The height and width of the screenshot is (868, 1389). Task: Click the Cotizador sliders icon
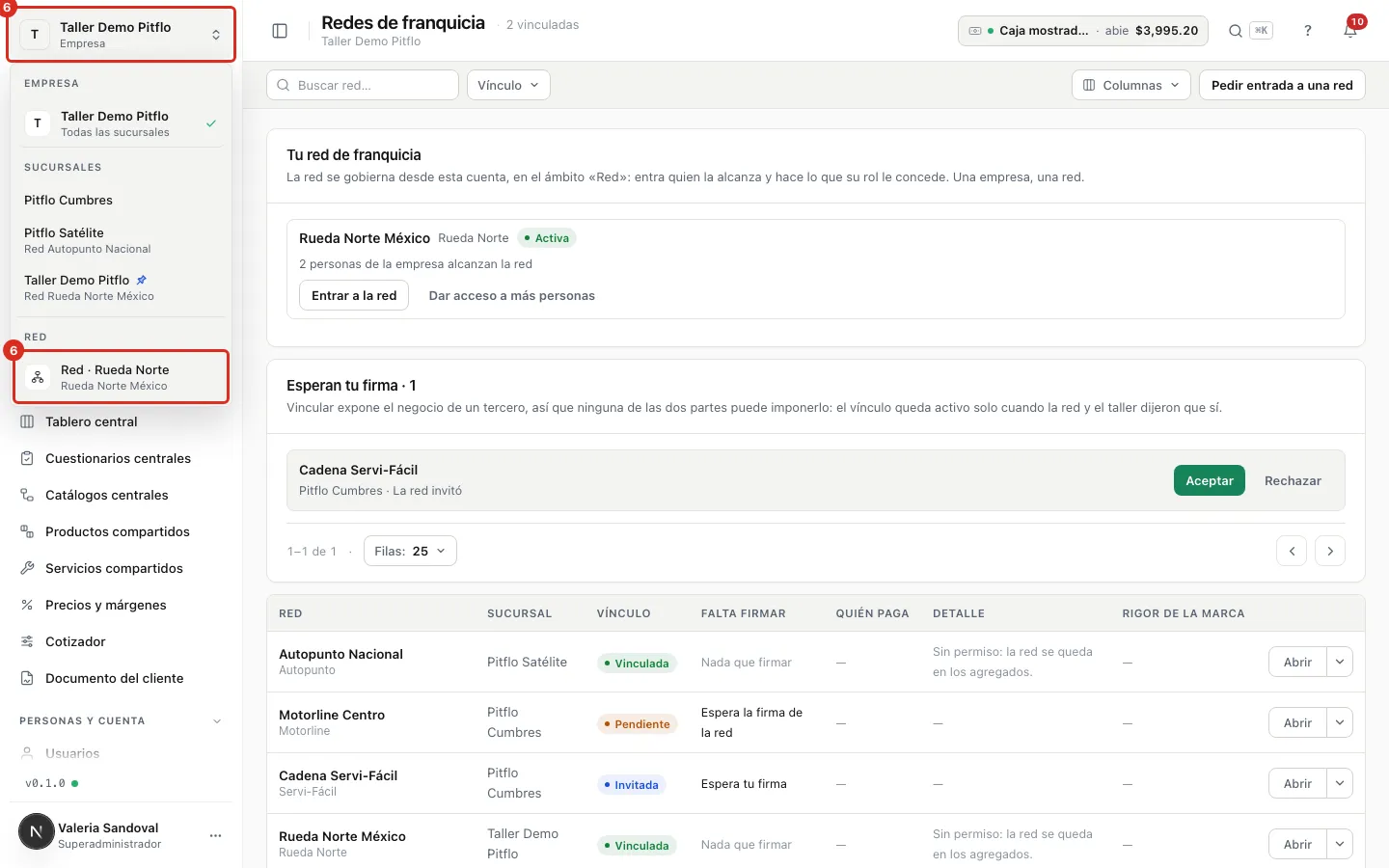27,641
